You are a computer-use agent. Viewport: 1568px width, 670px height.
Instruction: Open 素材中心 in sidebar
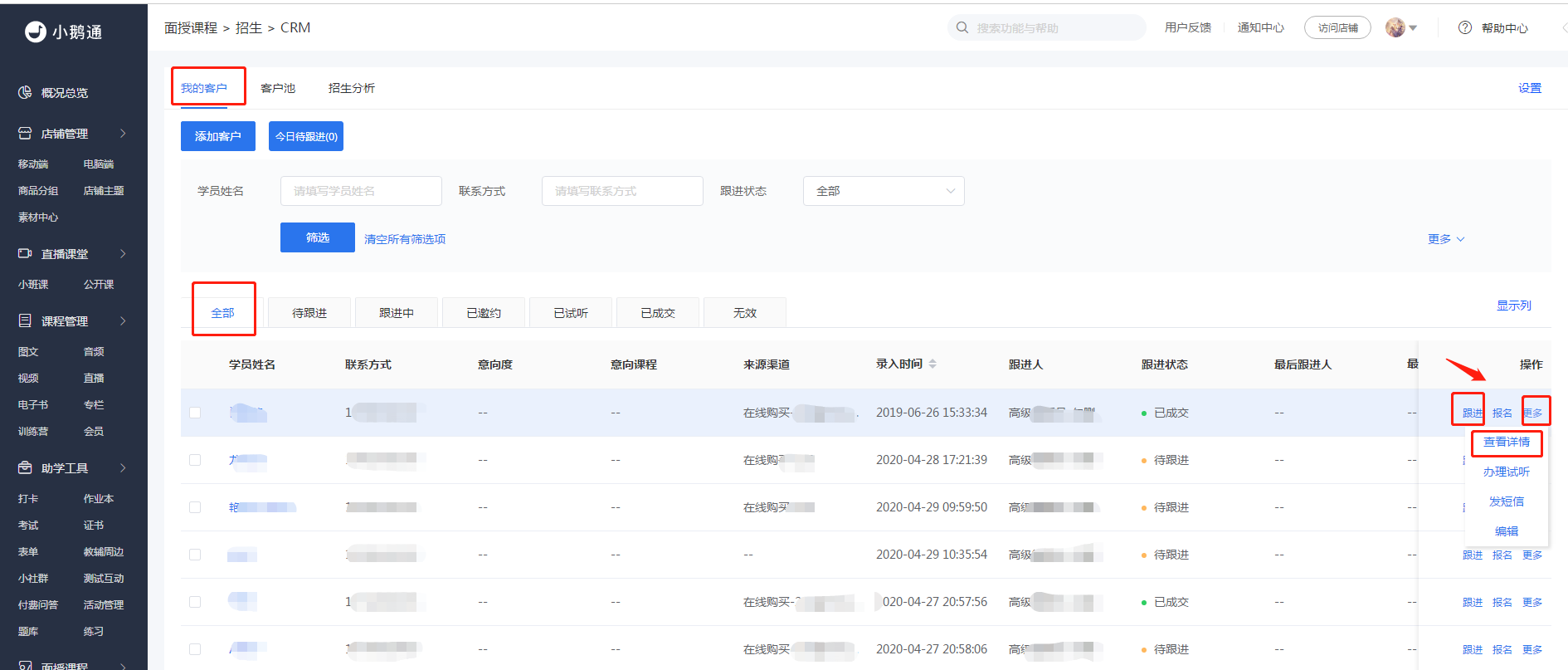coord(38,218)
